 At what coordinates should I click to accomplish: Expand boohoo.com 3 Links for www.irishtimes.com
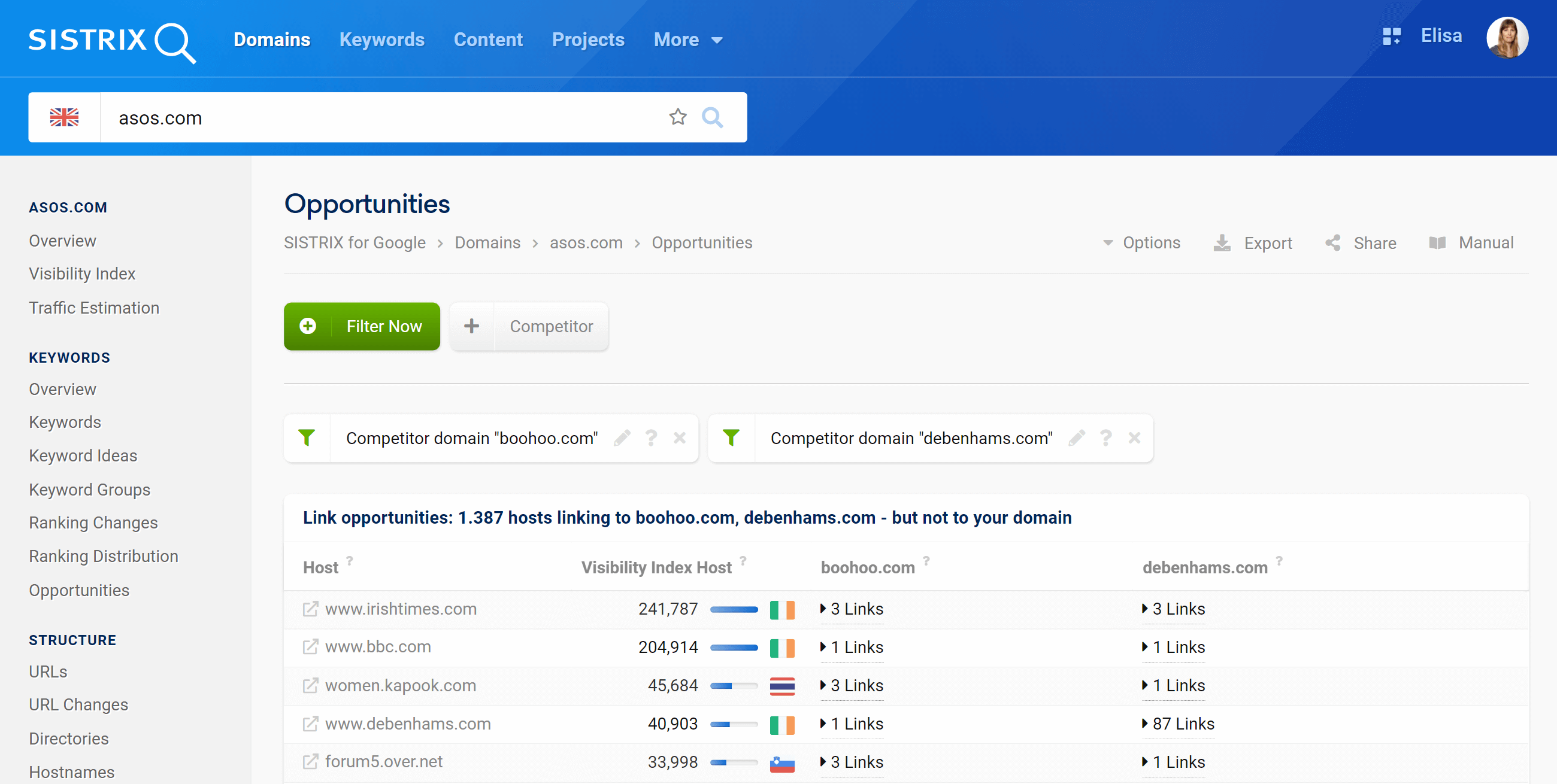852,609
